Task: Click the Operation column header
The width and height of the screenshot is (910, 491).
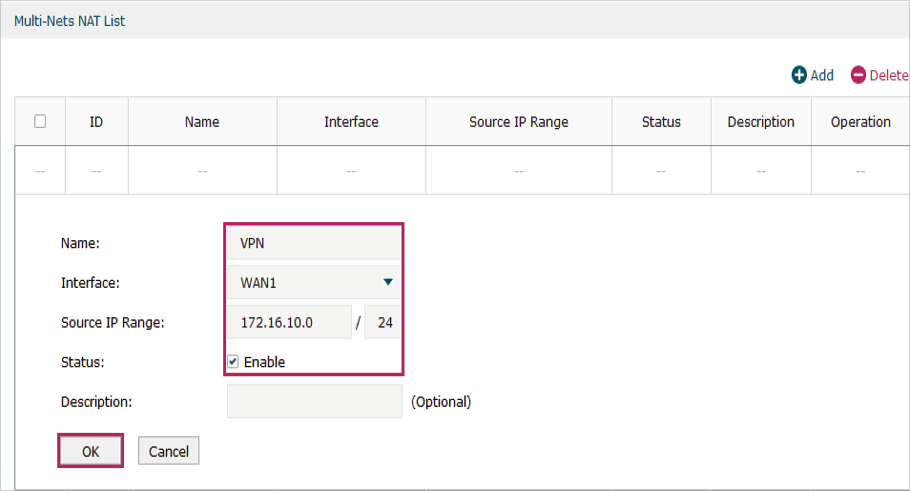Action: point(860,122)
